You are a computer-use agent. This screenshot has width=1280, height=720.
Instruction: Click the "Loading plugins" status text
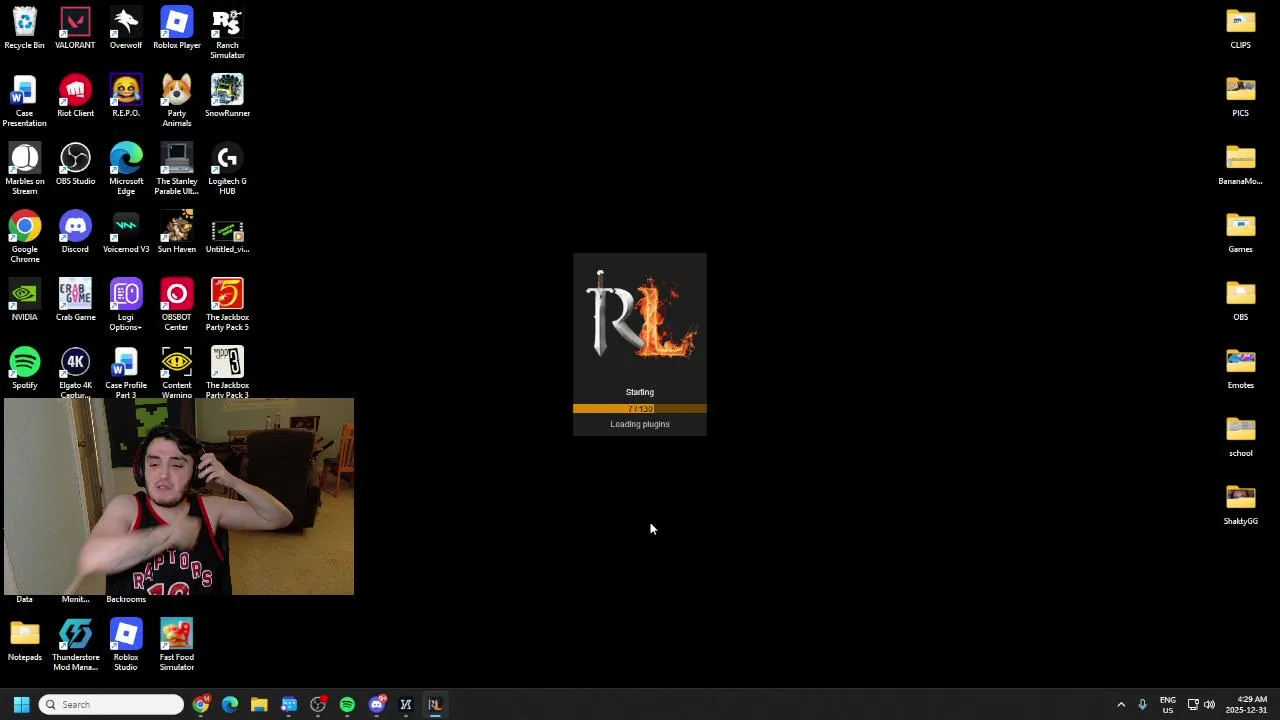tap(640, 424)
